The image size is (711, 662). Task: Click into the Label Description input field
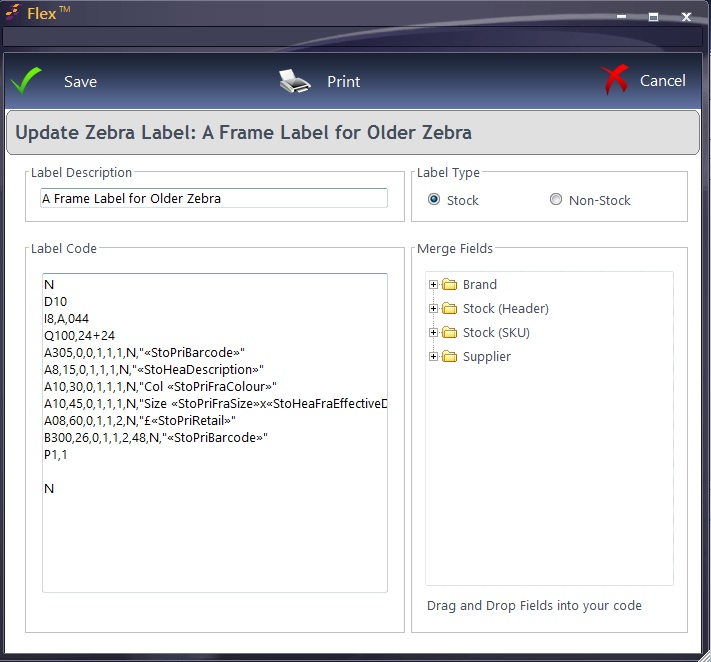point(214,198)
